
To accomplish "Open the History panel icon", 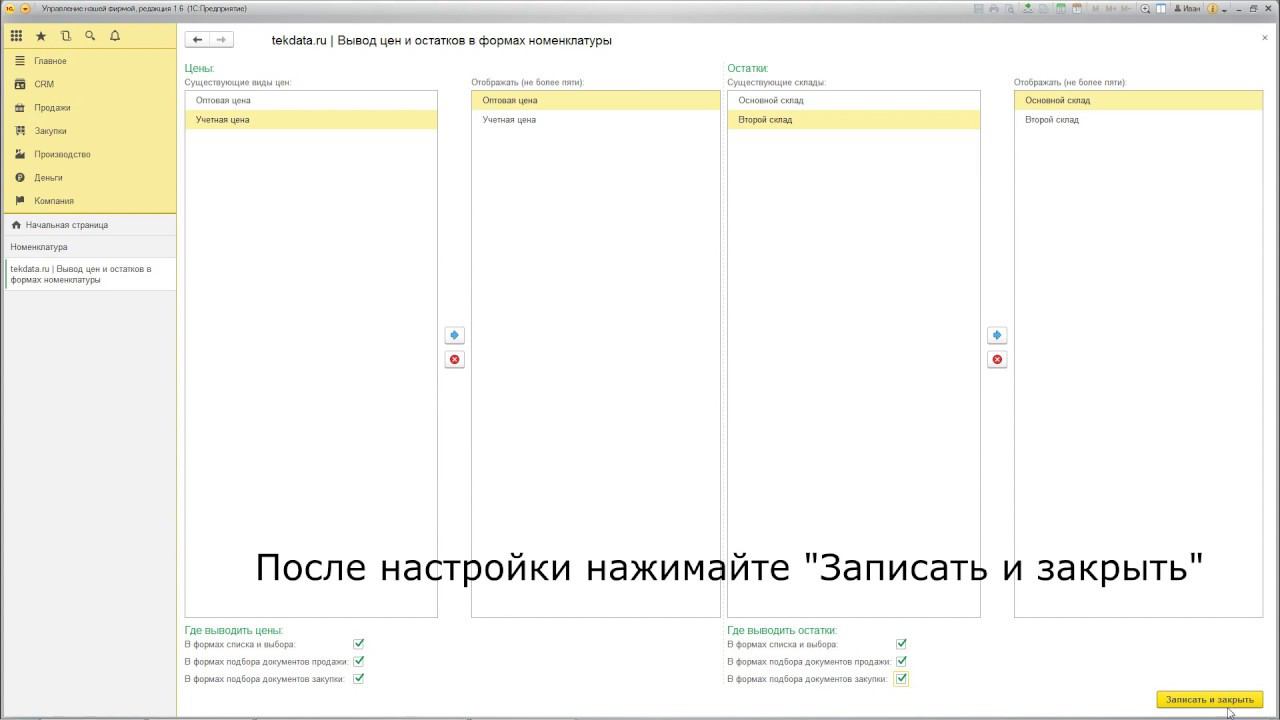I will pos(66,36).
